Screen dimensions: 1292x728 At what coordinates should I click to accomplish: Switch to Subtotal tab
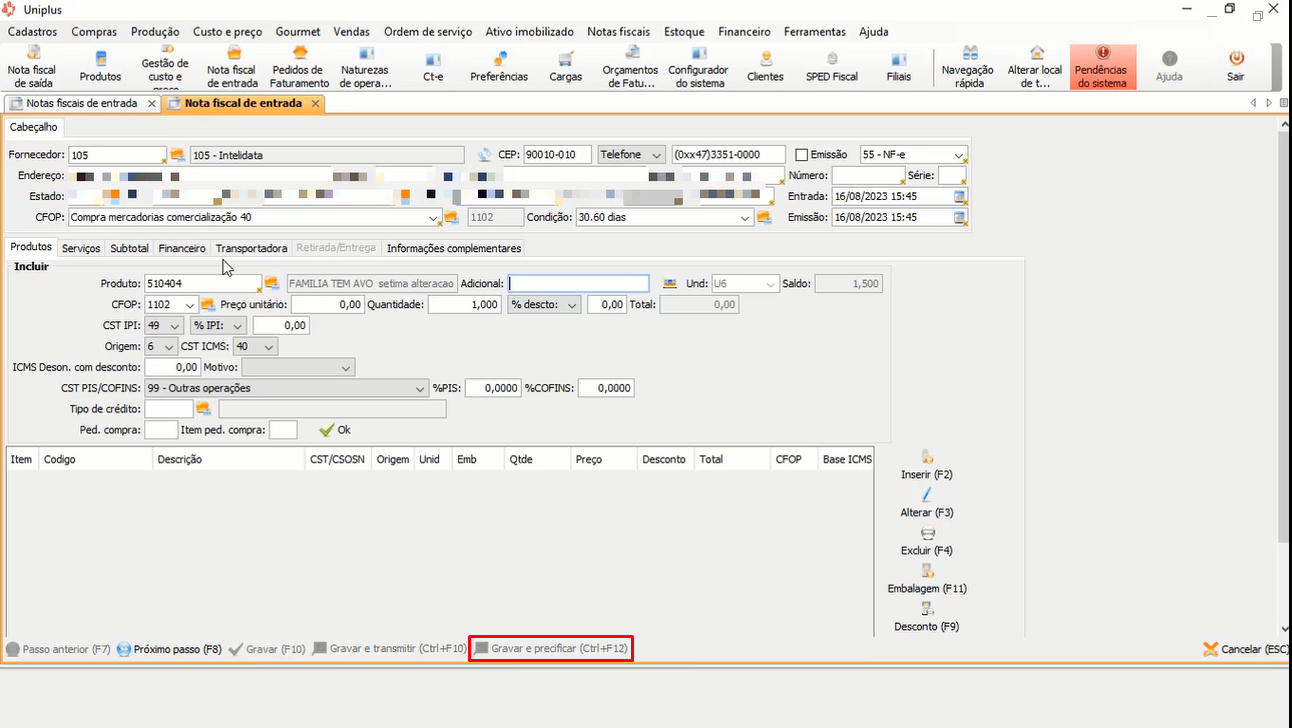(x=129, y=248)
